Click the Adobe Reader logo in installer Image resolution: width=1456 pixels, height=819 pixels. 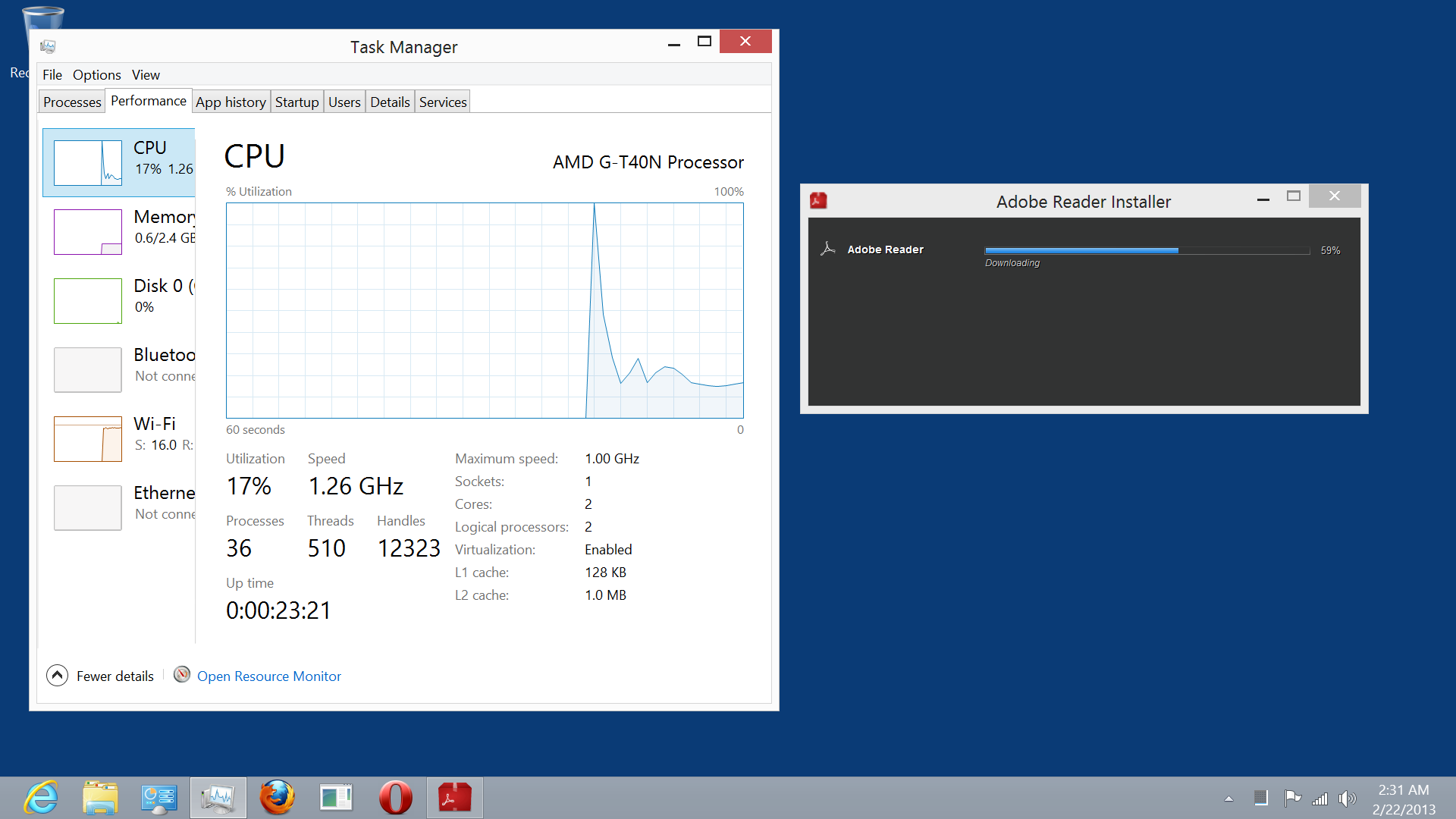click(828, 249)
